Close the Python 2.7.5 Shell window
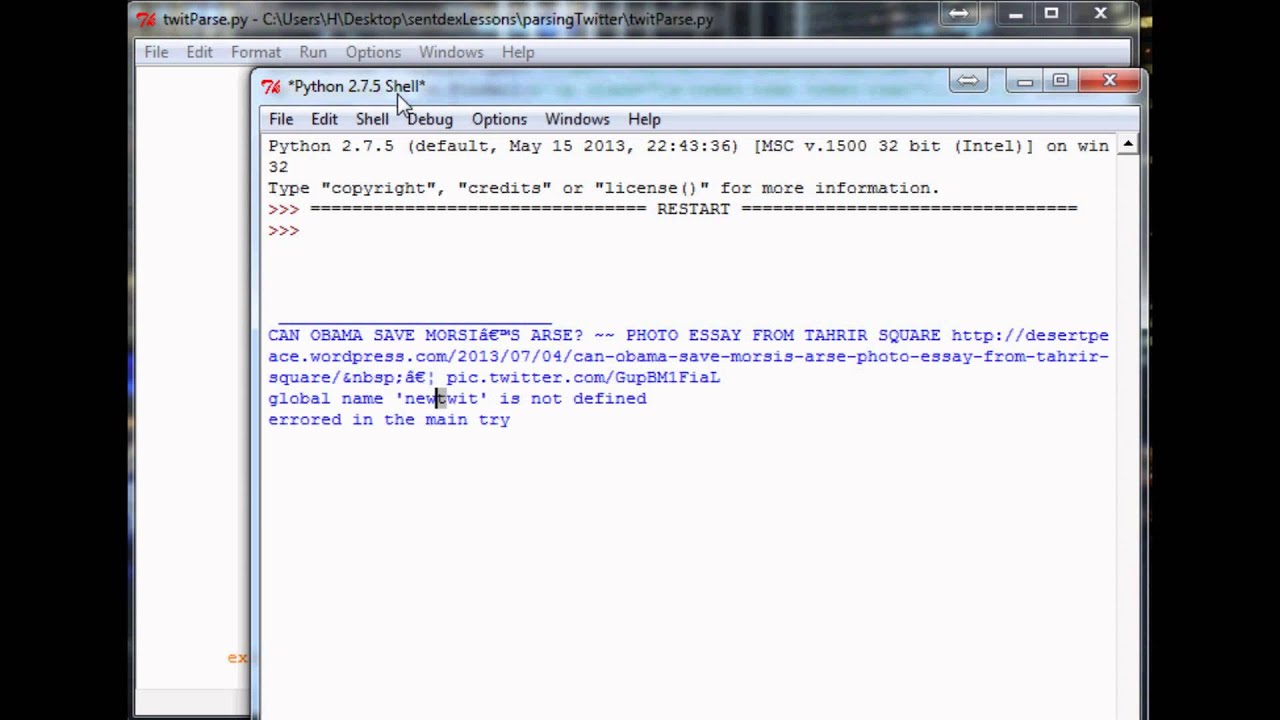 (1109, 81)
